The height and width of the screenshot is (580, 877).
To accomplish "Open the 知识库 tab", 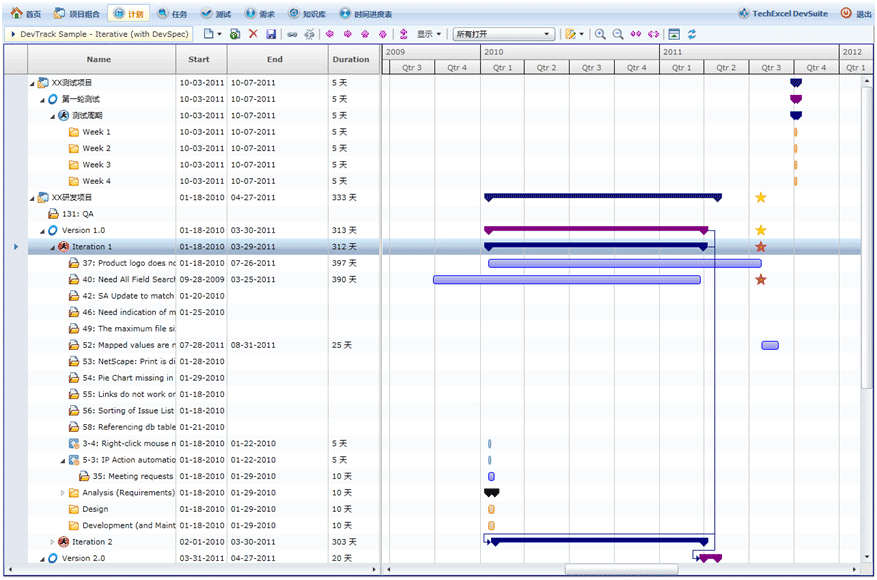I will (x=306, y=14).
